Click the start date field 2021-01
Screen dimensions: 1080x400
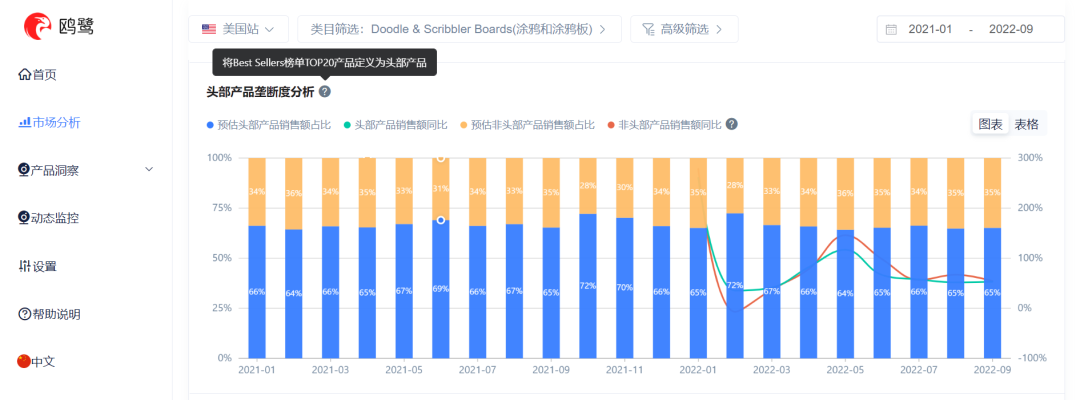[930, 29]
